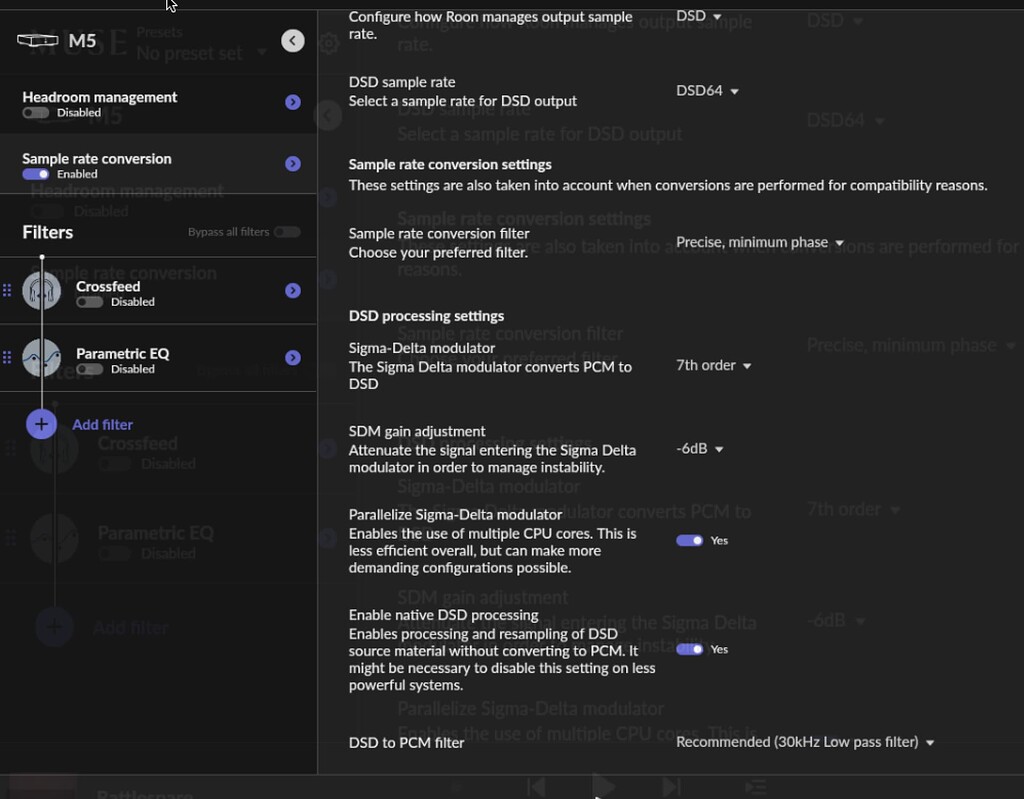Click the drag handle beside Parametric EQ
The width and height of the screenshot is (1024, 799).
[x=6, y=358]
